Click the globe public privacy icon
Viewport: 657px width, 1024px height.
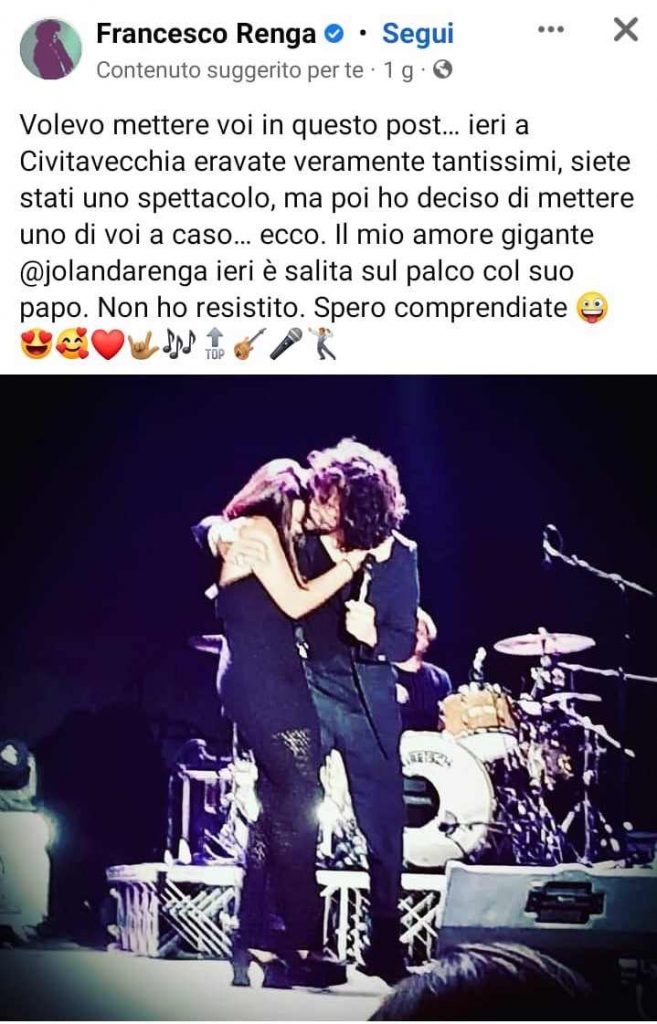(443, 69)
